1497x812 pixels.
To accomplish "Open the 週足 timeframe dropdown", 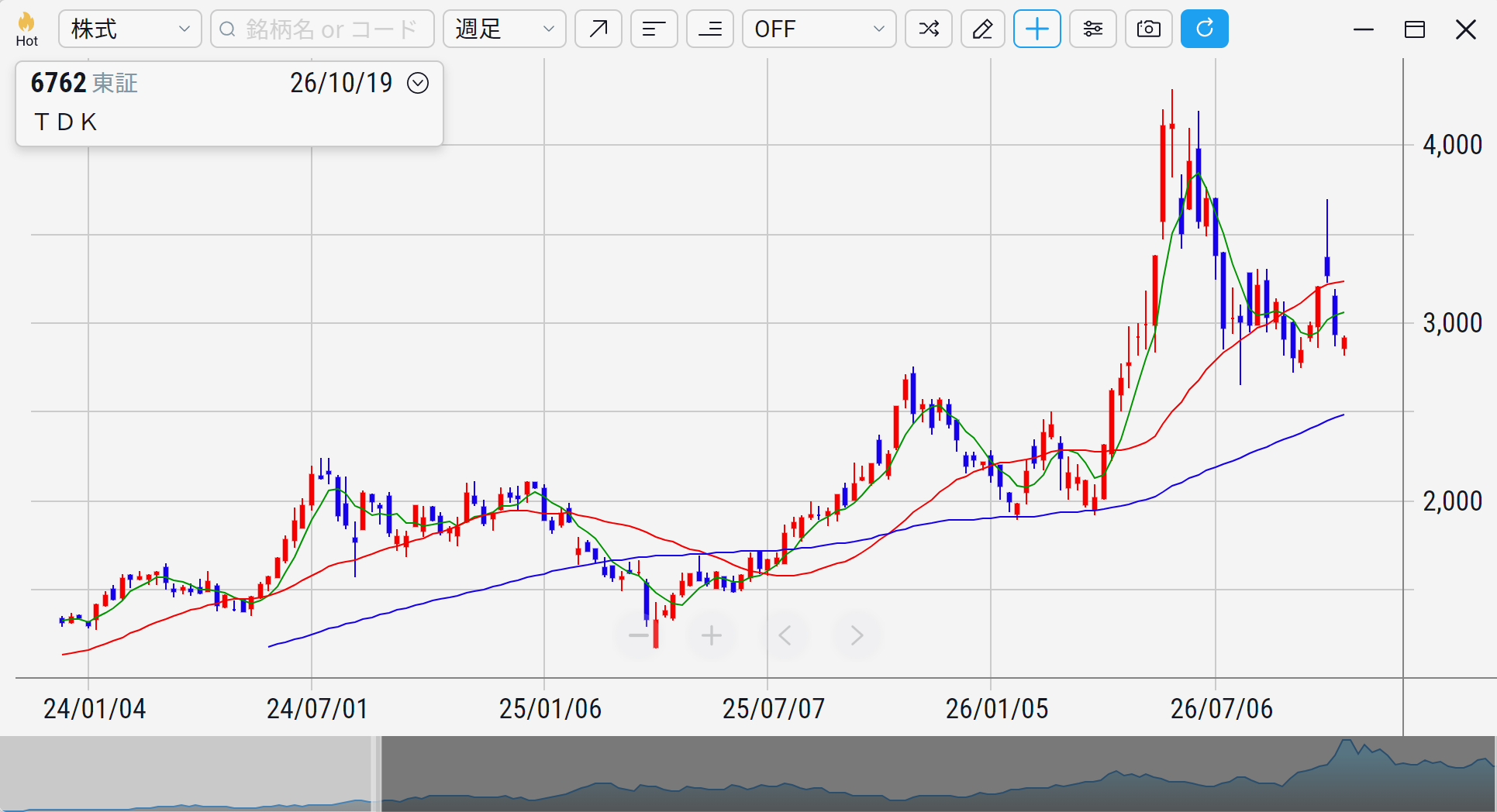I will 505,29.
